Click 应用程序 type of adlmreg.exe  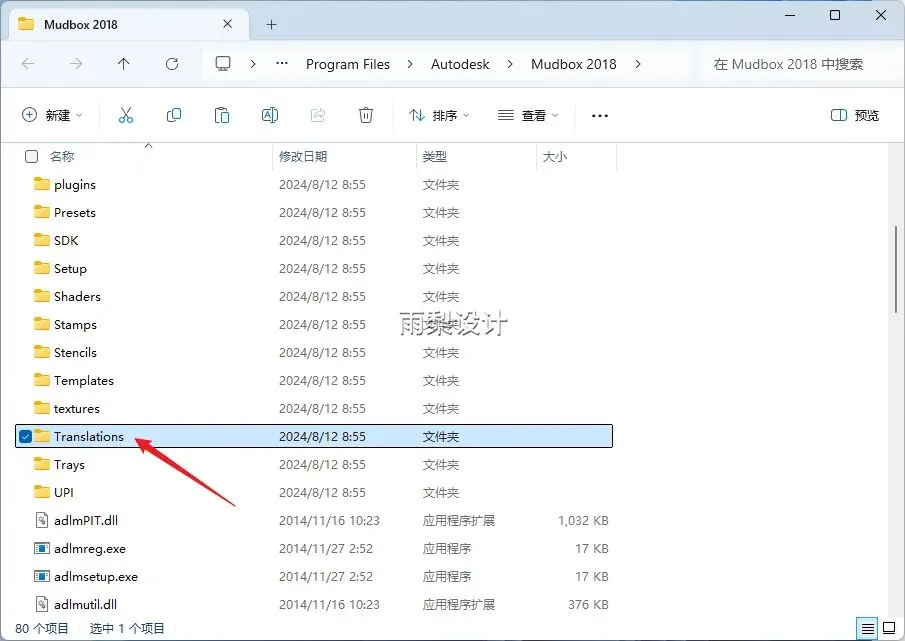[x=447, y=548]
